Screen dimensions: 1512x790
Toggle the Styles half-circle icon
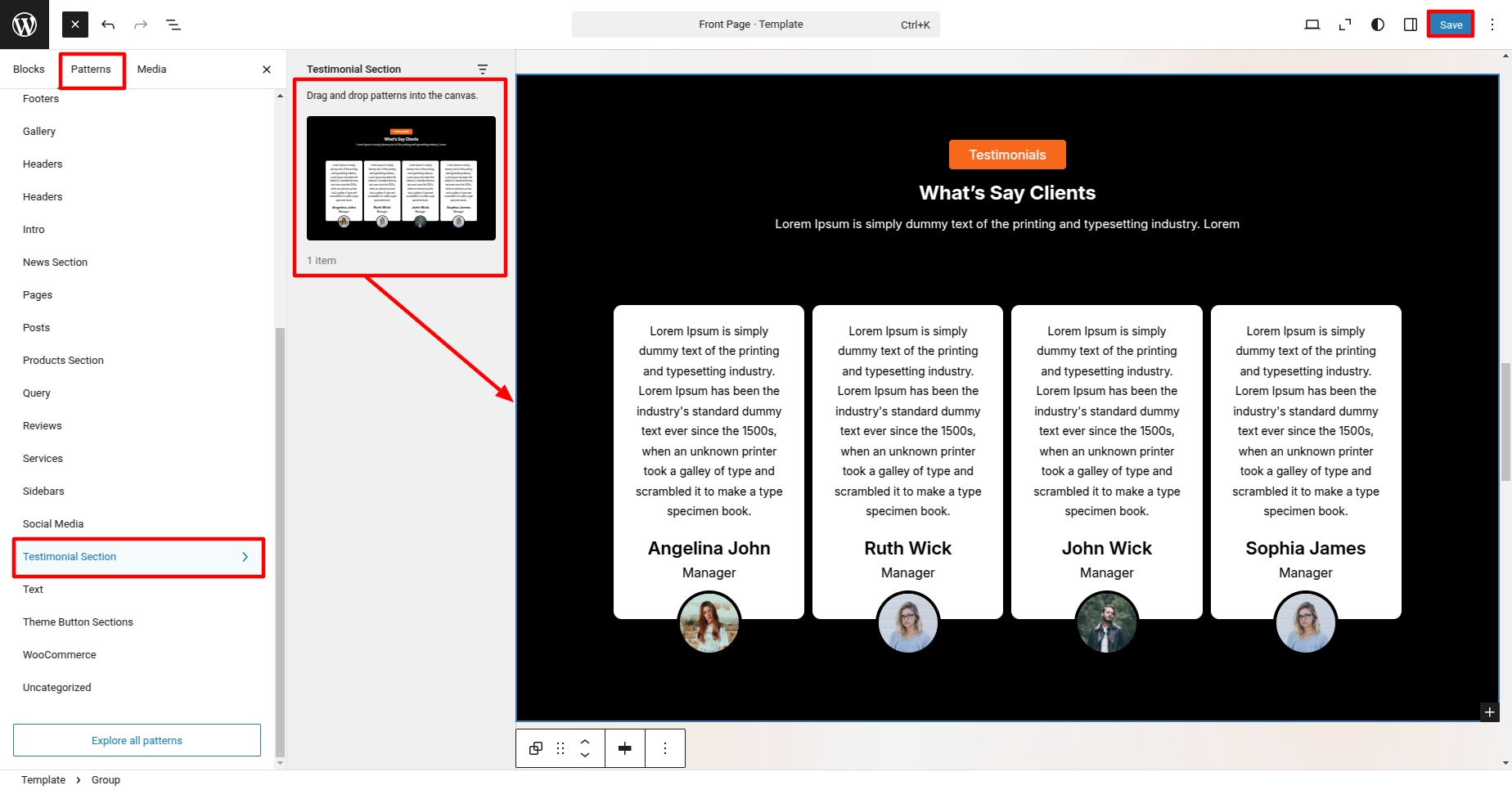coord(1378,25)
